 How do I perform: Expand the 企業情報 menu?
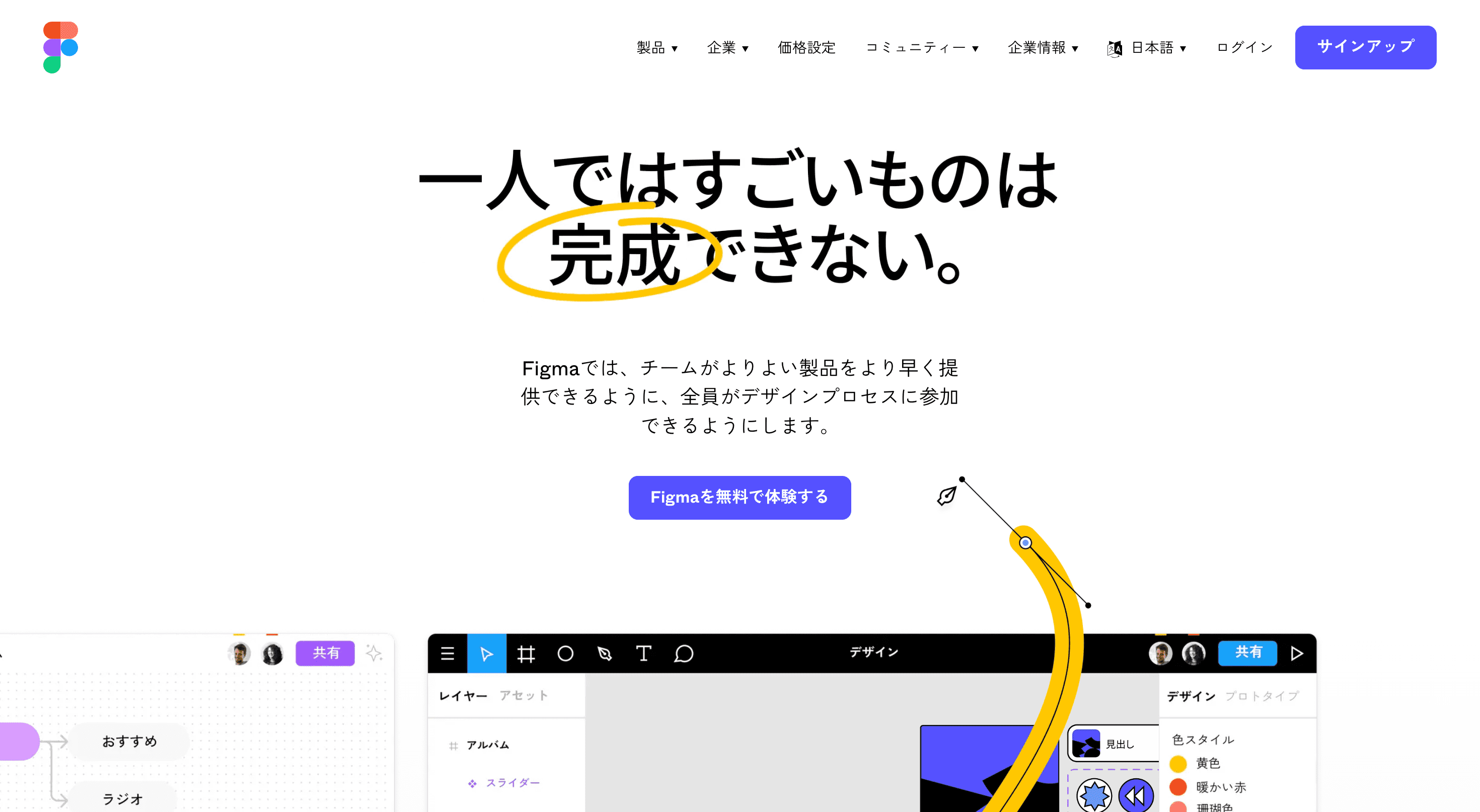tap(1043, 48)
